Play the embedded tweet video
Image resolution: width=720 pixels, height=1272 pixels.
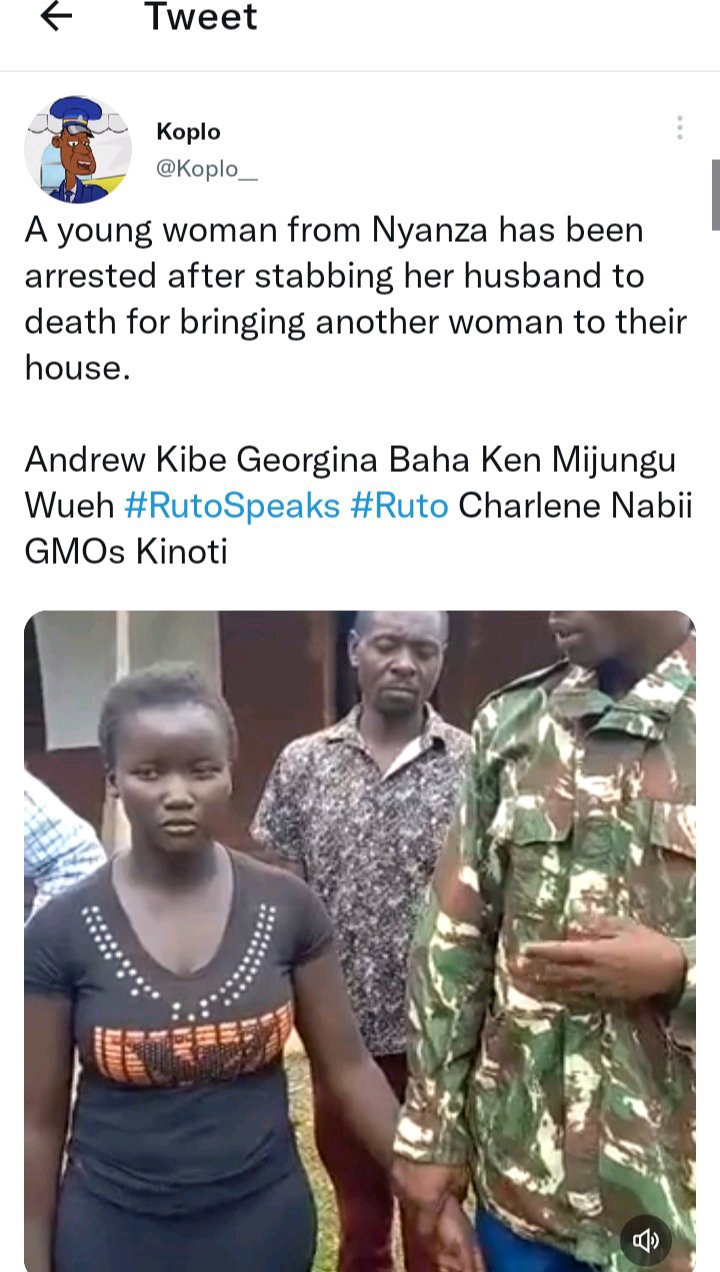(360, 941)
